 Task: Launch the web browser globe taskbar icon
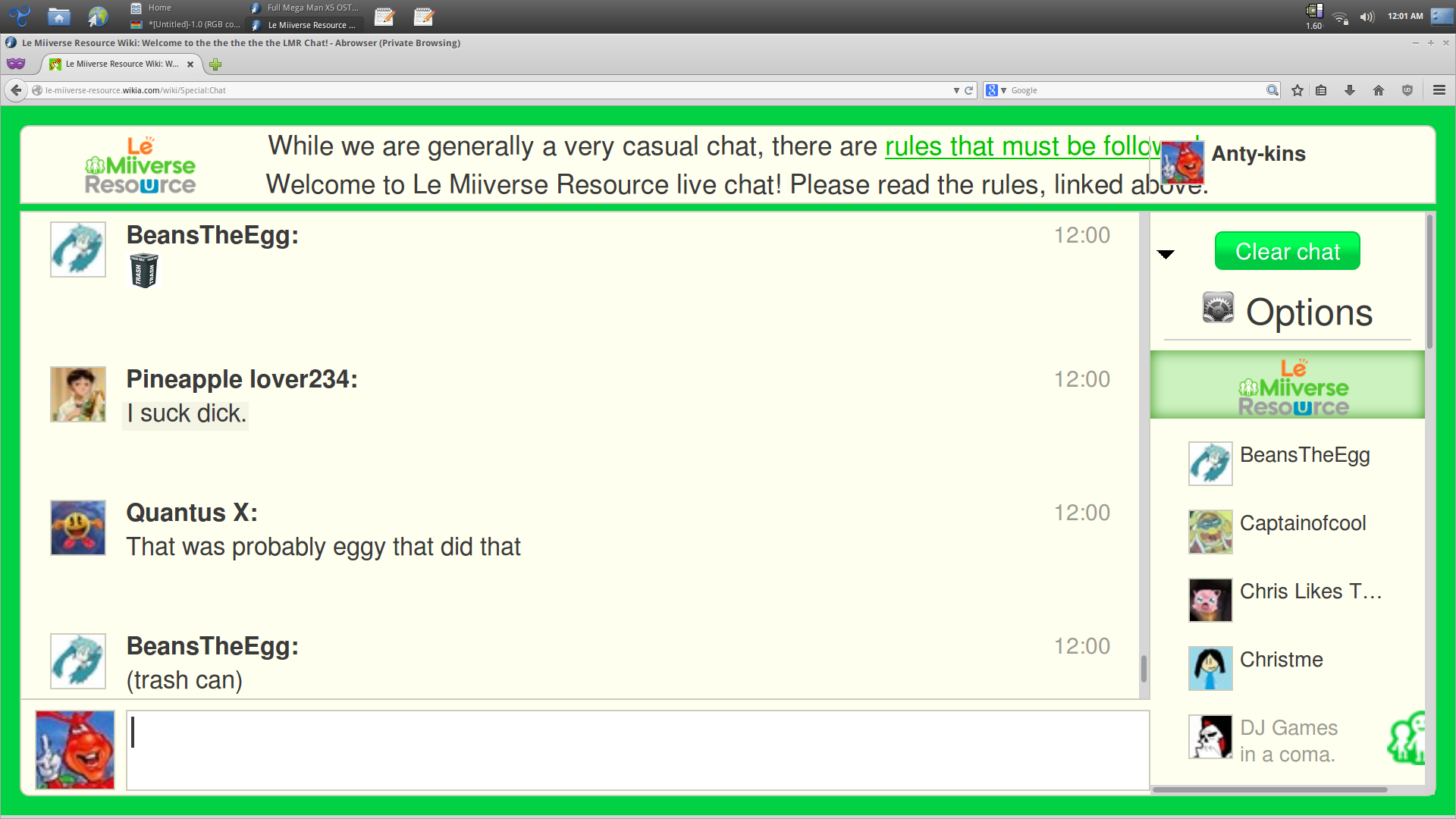pos(98,16)
